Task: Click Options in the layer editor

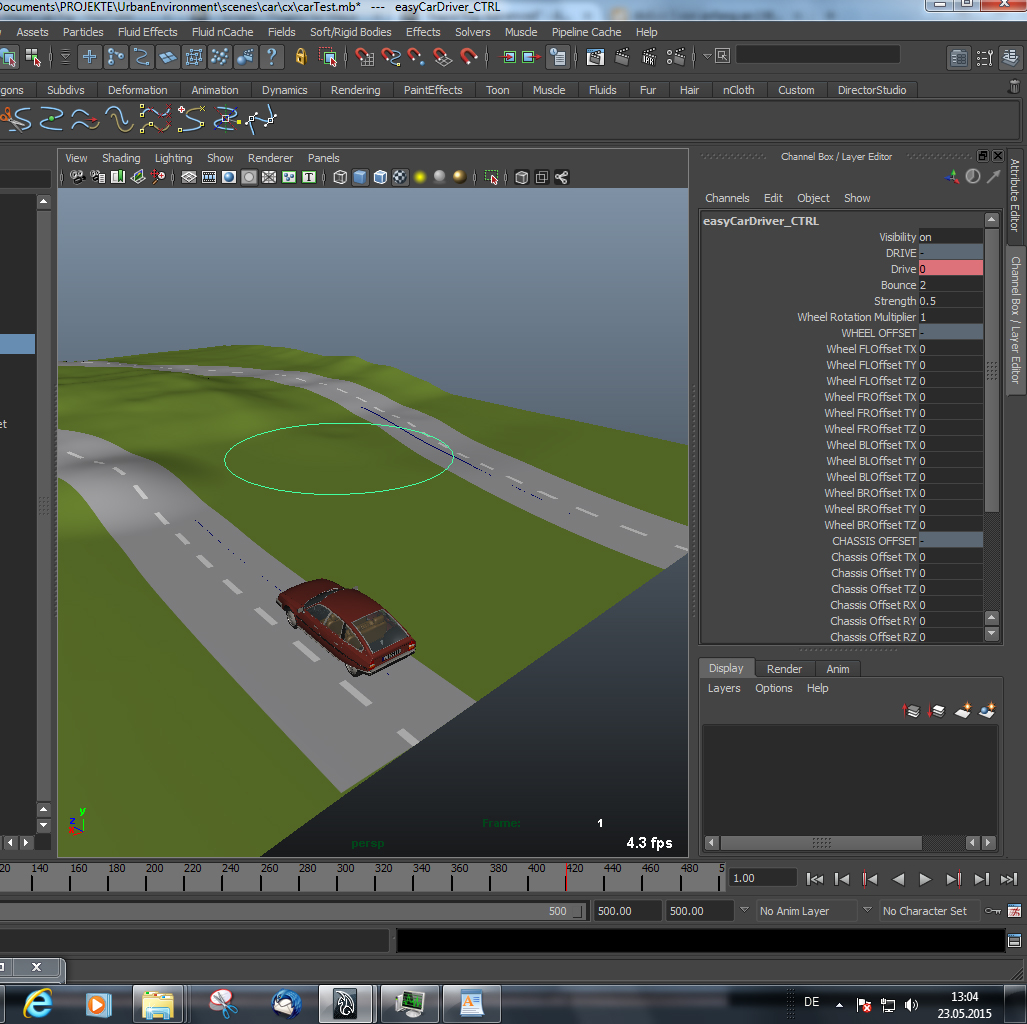Action: click(773, 688)
